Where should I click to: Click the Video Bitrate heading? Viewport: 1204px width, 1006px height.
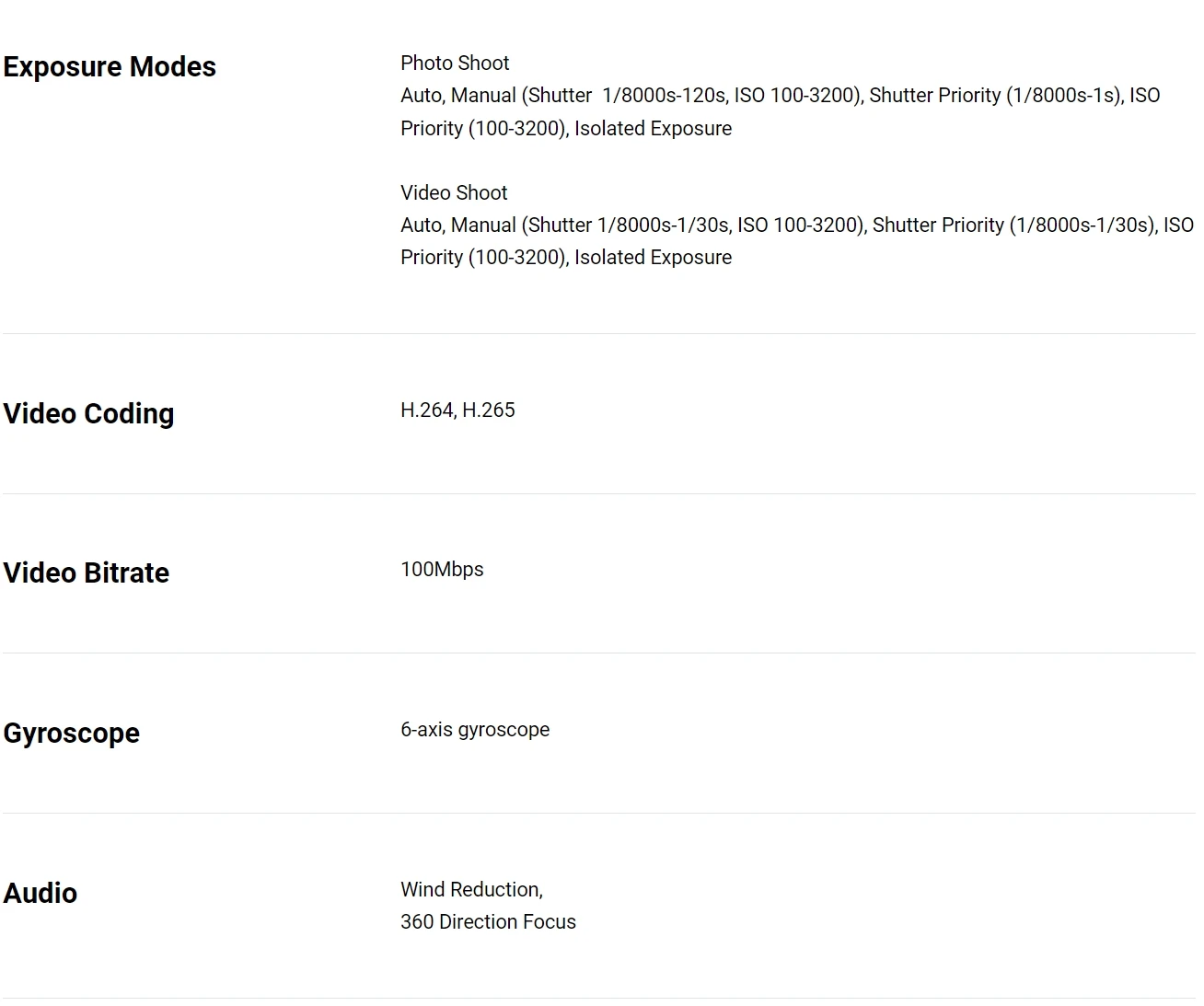click(x=87, y=573)
